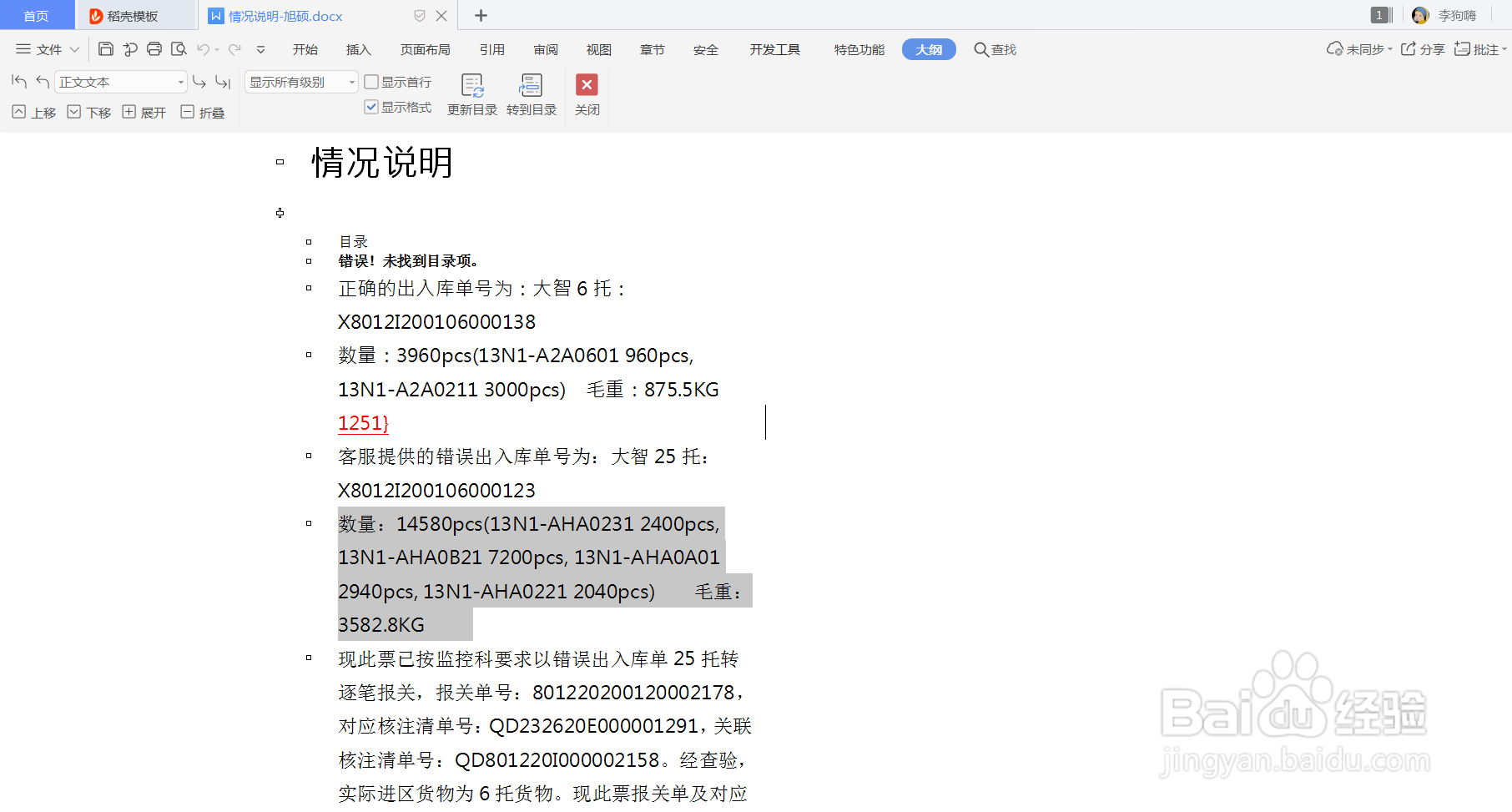Collapse outline items with 折叠
Viewport: 1512px width, 812px height.
click(202, 112)
